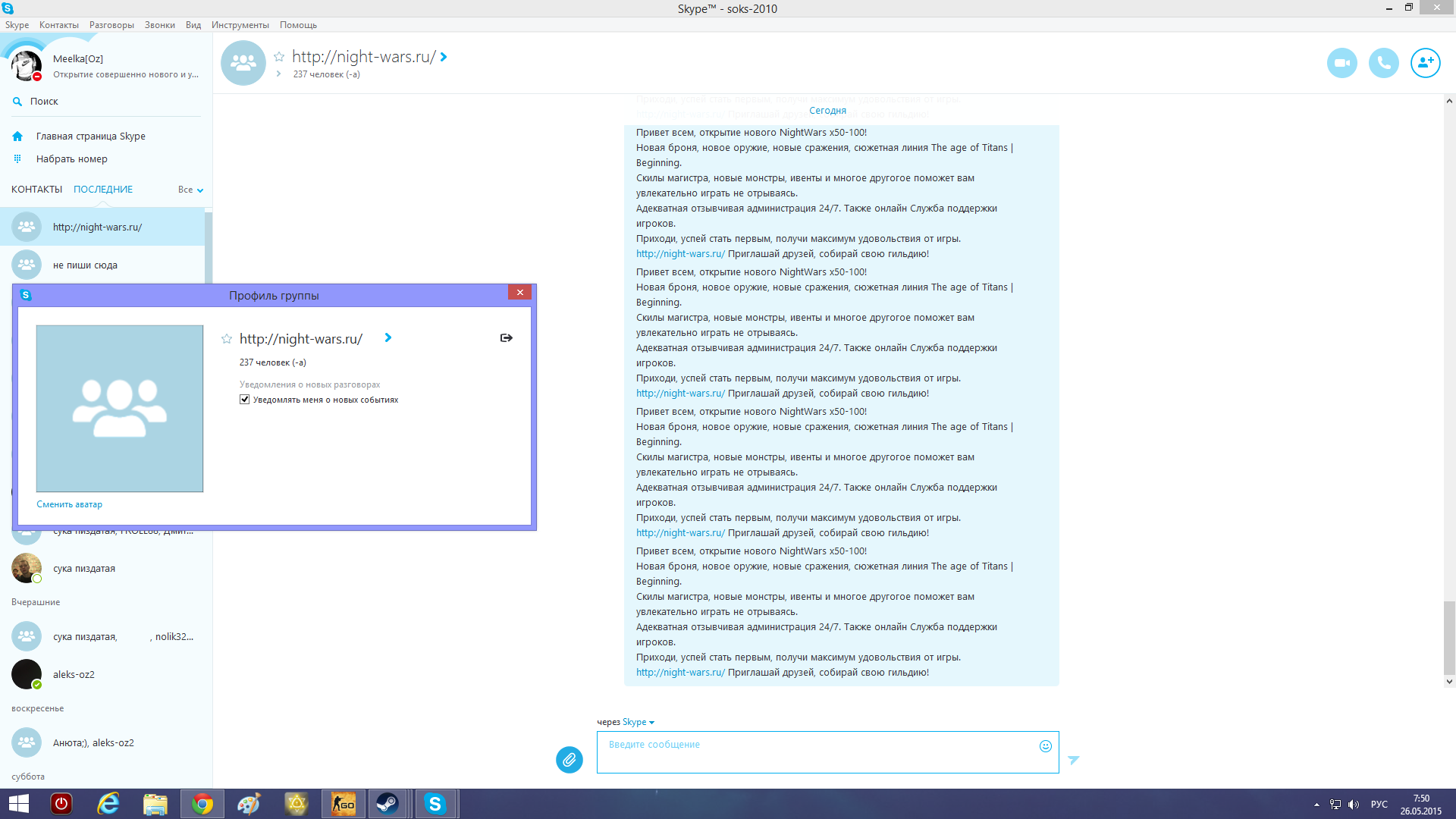Start a video call with the group
Screen dimensions: 1456x819
(1341, 63)
